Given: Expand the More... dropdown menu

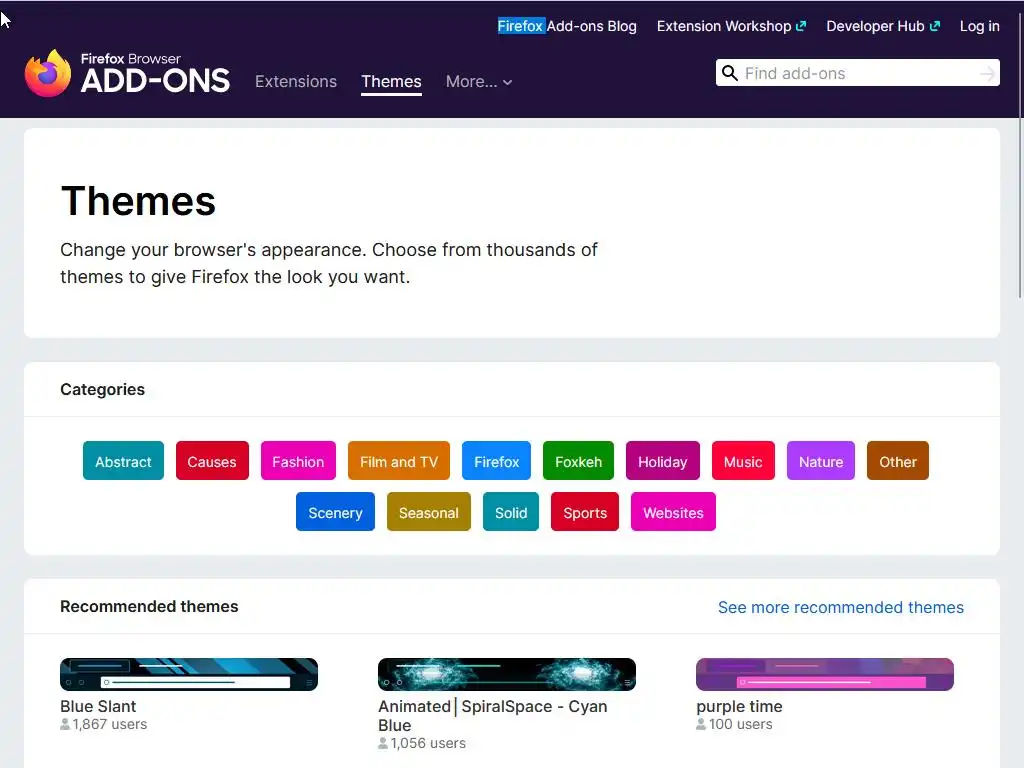Looking at the screenshot, I should [x=479, y=82].
